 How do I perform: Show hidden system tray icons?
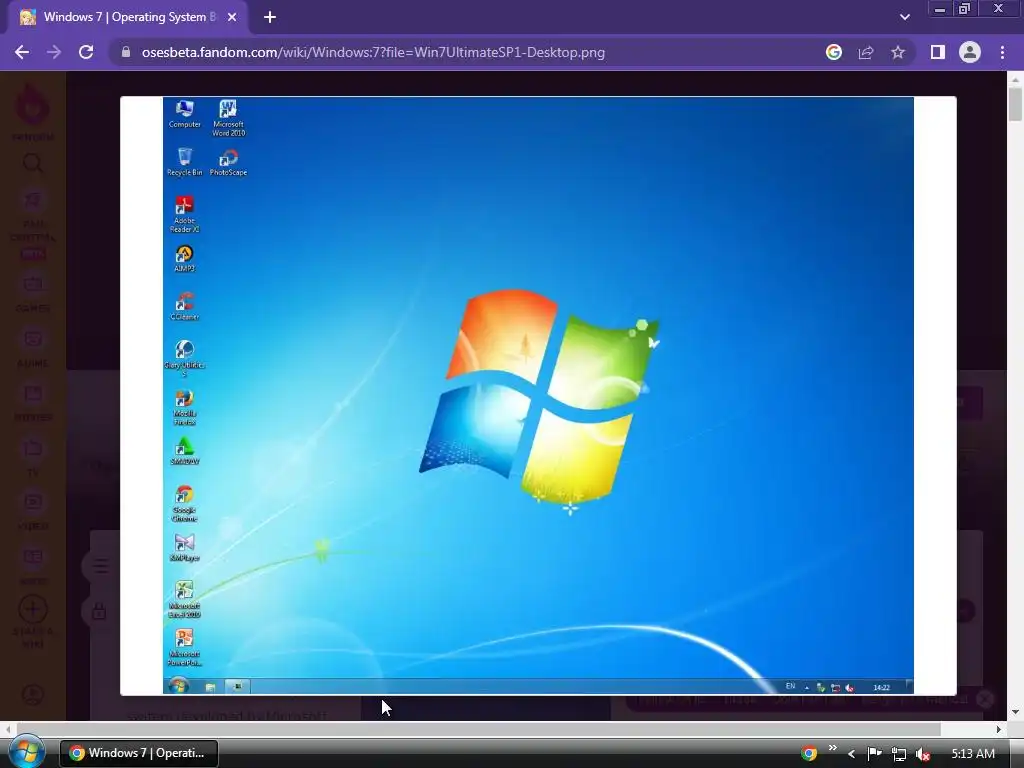[x=852, y=754]
